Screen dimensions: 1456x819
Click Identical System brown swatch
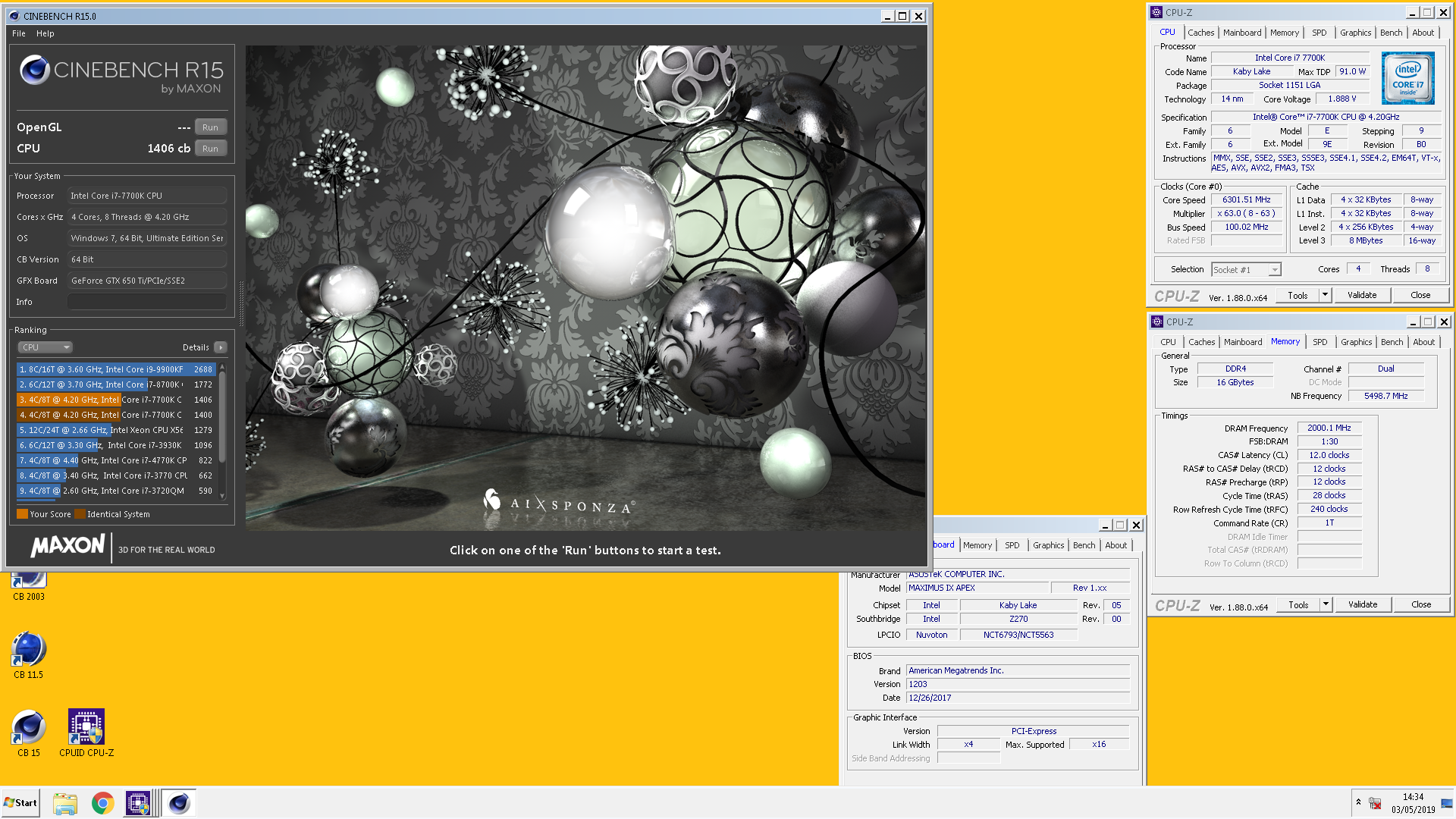click(x=80, y=514)
